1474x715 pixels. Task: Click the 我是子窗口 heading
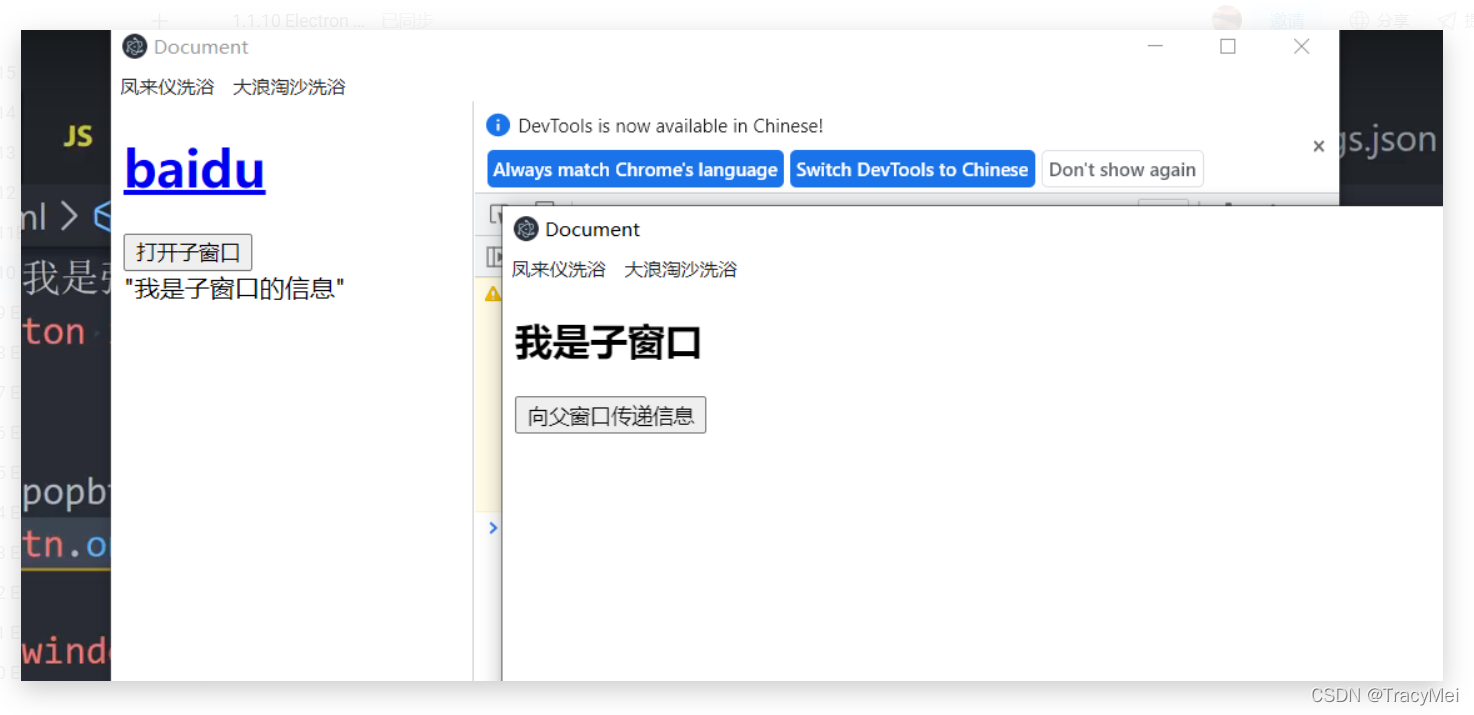coord(607,343)
